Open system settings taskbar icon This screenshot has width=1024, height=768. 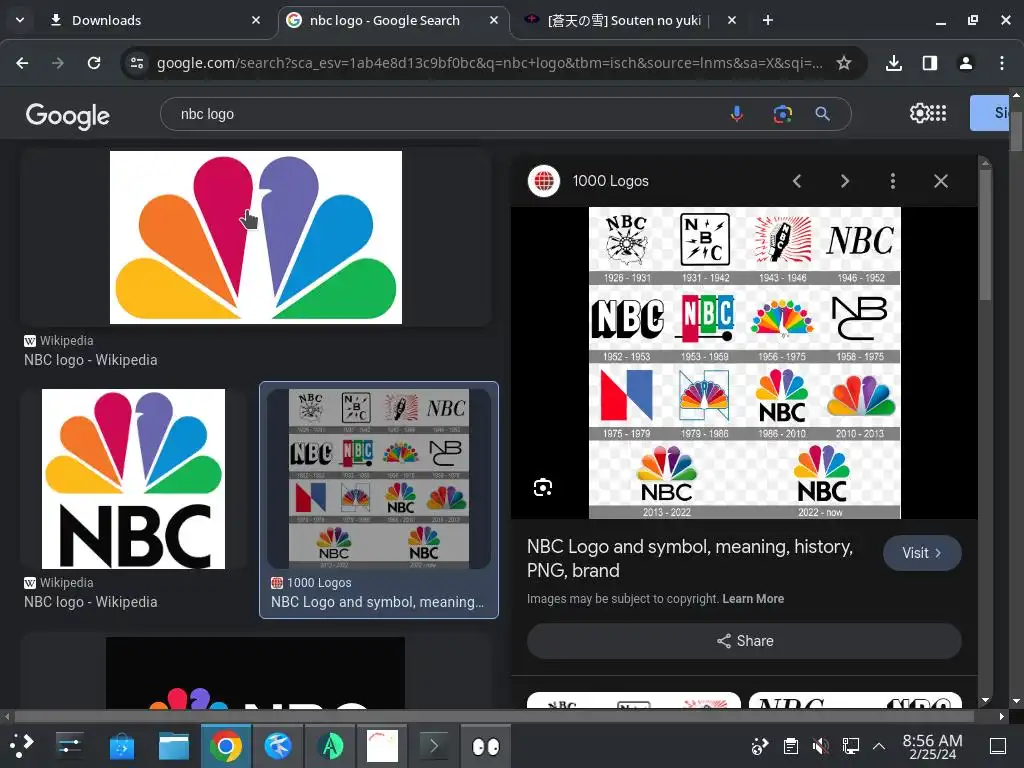[x=69, y=746]
